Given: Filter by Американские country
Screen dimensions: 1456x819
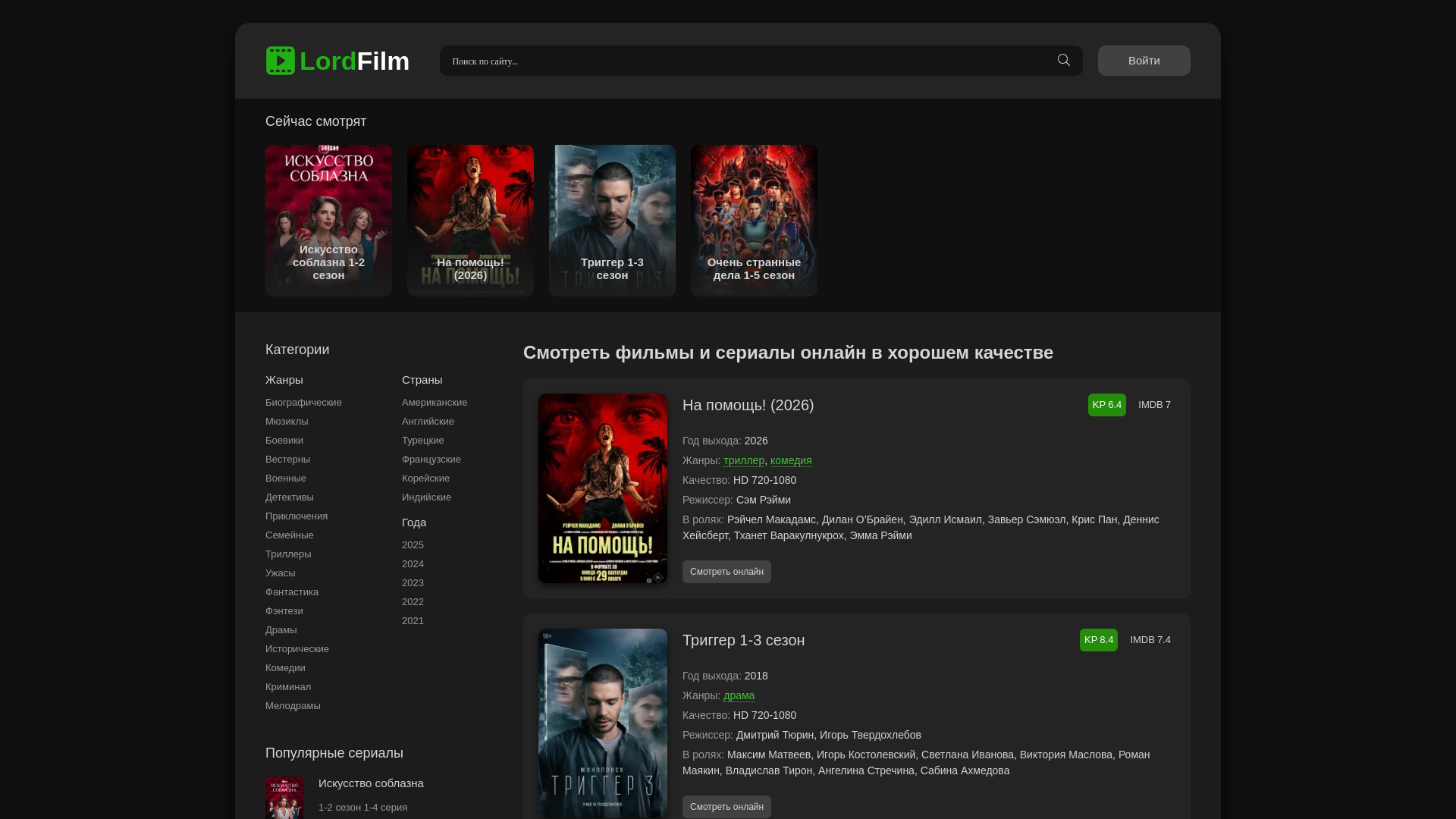Looking at the screenshot, I should pyautogui.click(x=435, y=403).
